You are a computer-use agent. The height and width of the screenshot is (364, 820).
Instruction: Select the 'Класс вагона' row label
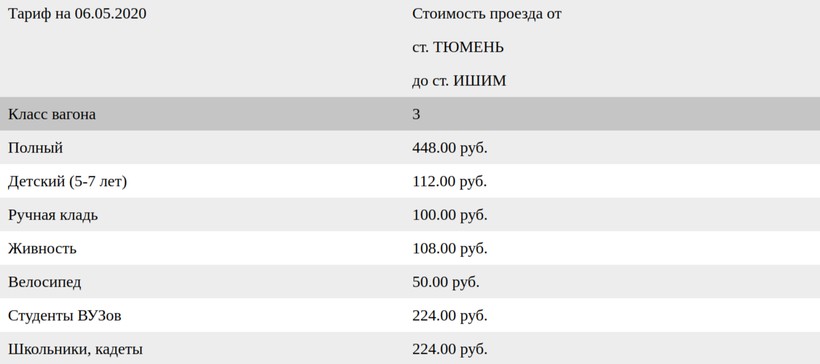[52, 114]
